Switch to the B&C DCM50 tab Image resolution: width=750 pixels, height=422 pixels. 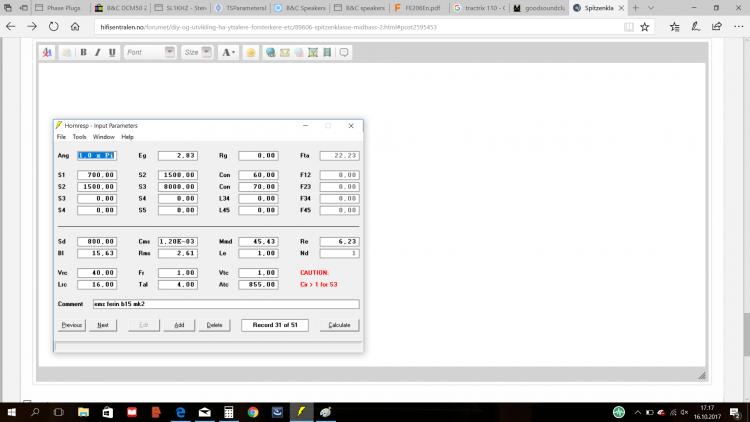coord(121,8)
